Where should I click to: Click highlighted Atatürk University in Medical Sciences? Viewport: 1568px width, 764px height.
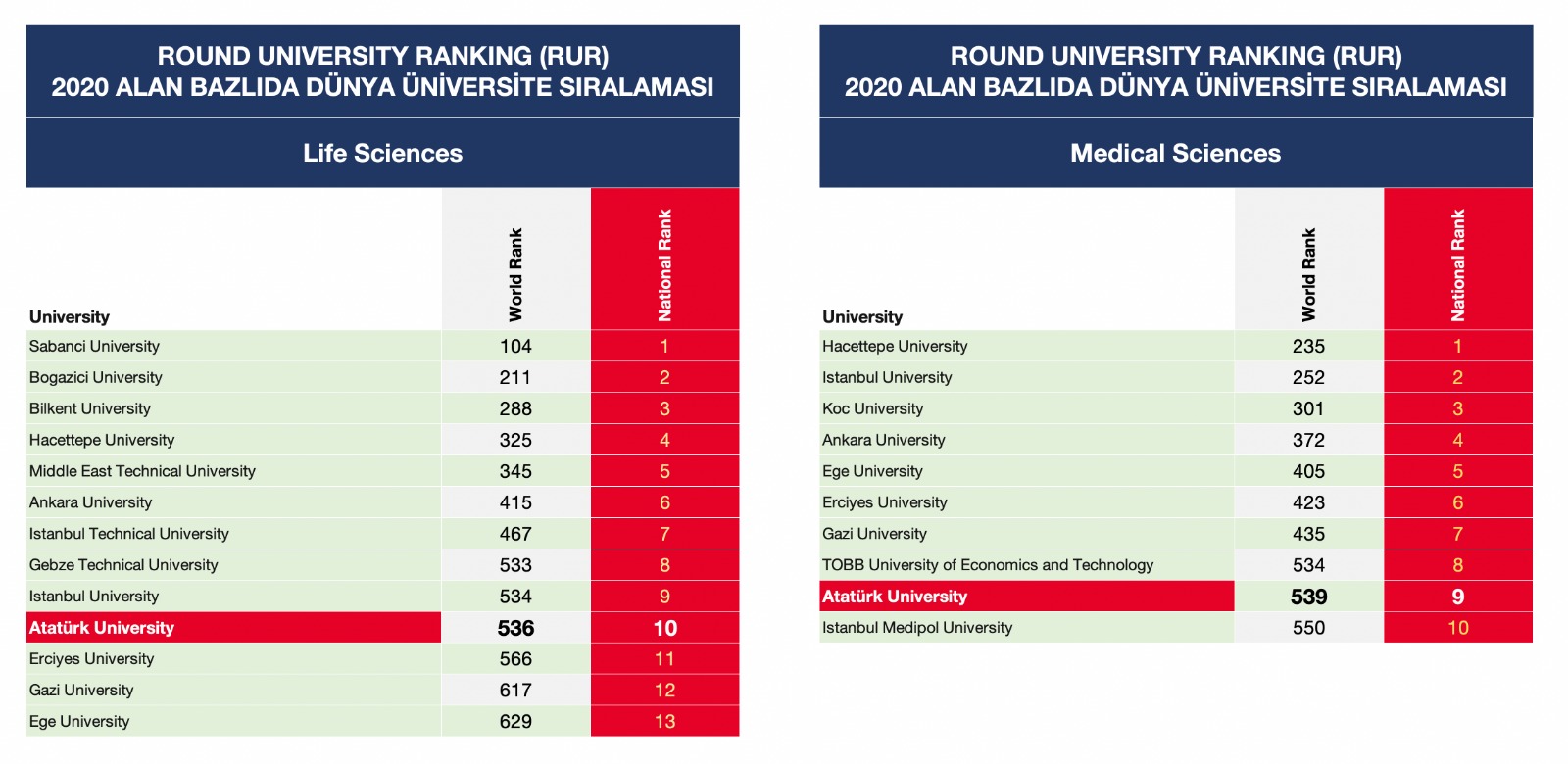(x=895, y=597)
